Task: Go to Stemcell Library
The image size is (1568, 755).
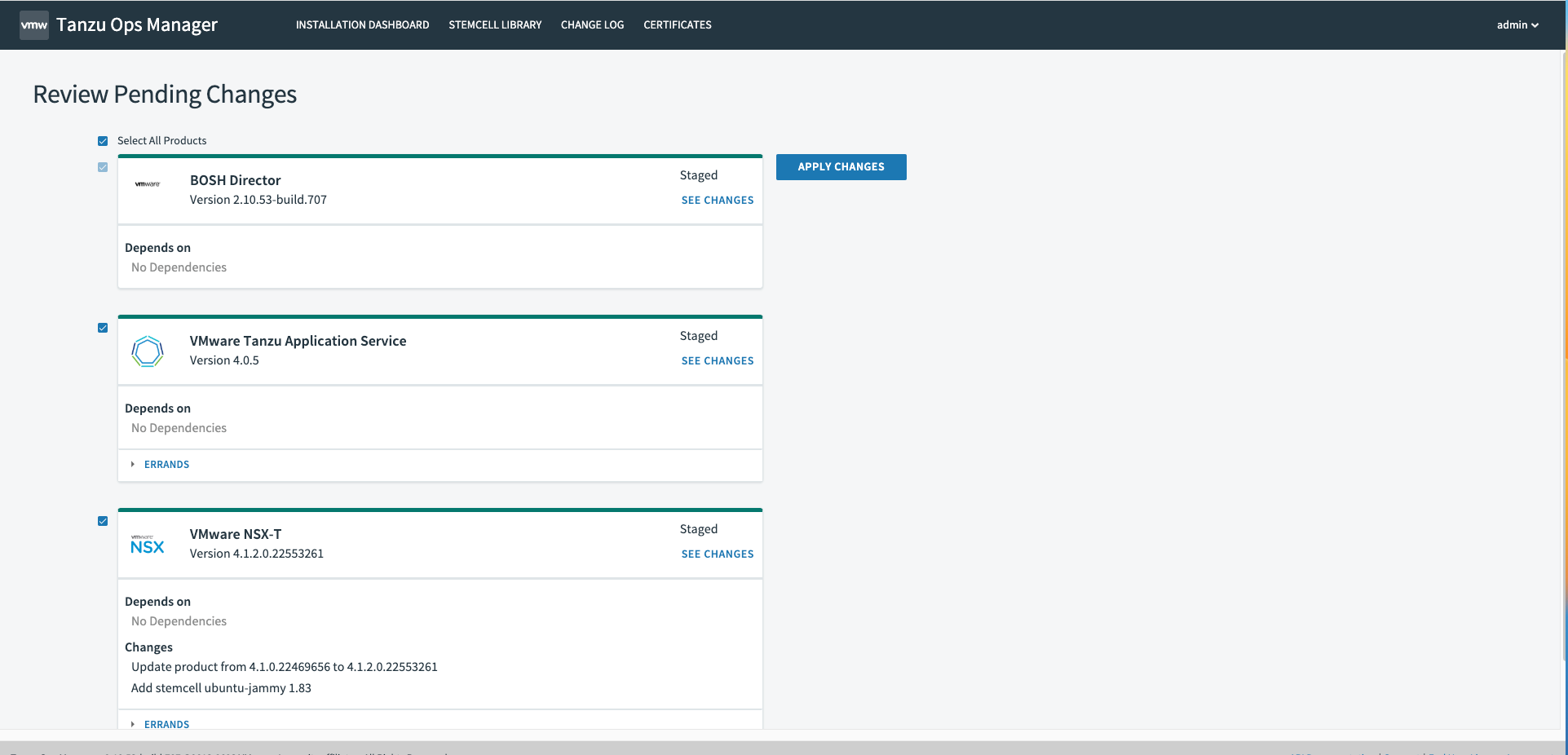Action: click(x=495, y=25)
